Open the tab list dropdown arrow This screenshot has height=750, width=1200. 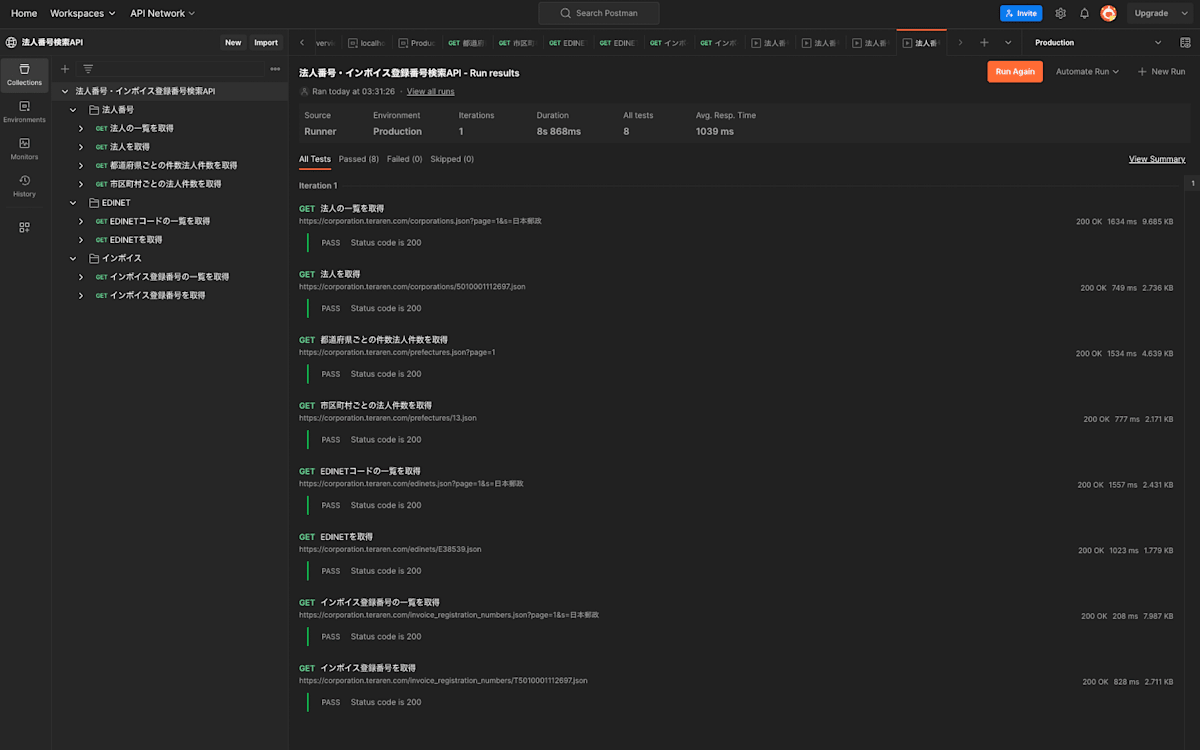[1008, 43]
